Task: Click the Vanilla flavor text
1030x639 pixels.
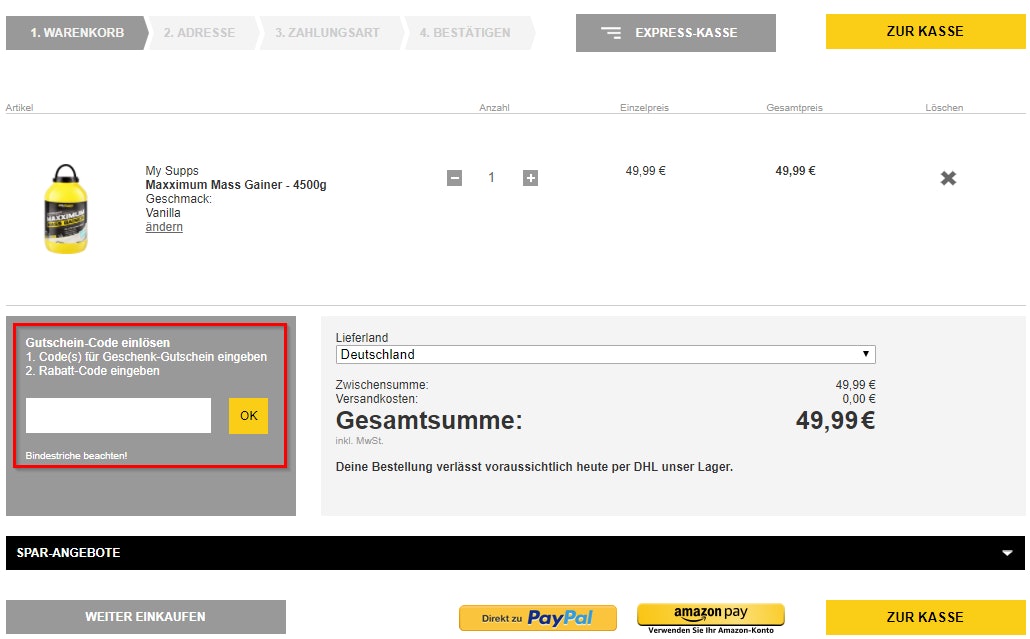Action: click(163, 213)
